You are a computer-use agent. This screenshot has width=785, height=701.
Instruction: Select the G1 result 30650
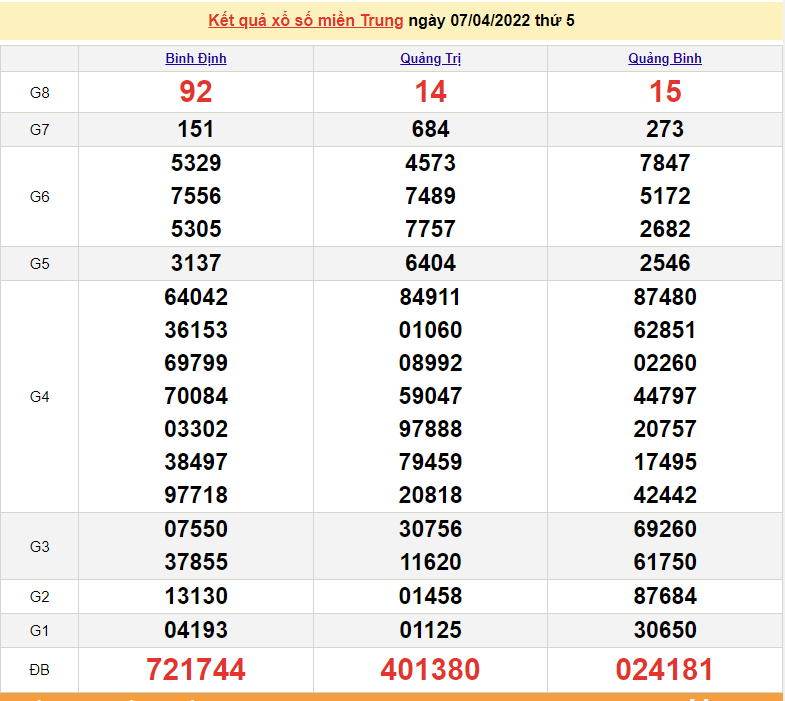coord(665,630)
